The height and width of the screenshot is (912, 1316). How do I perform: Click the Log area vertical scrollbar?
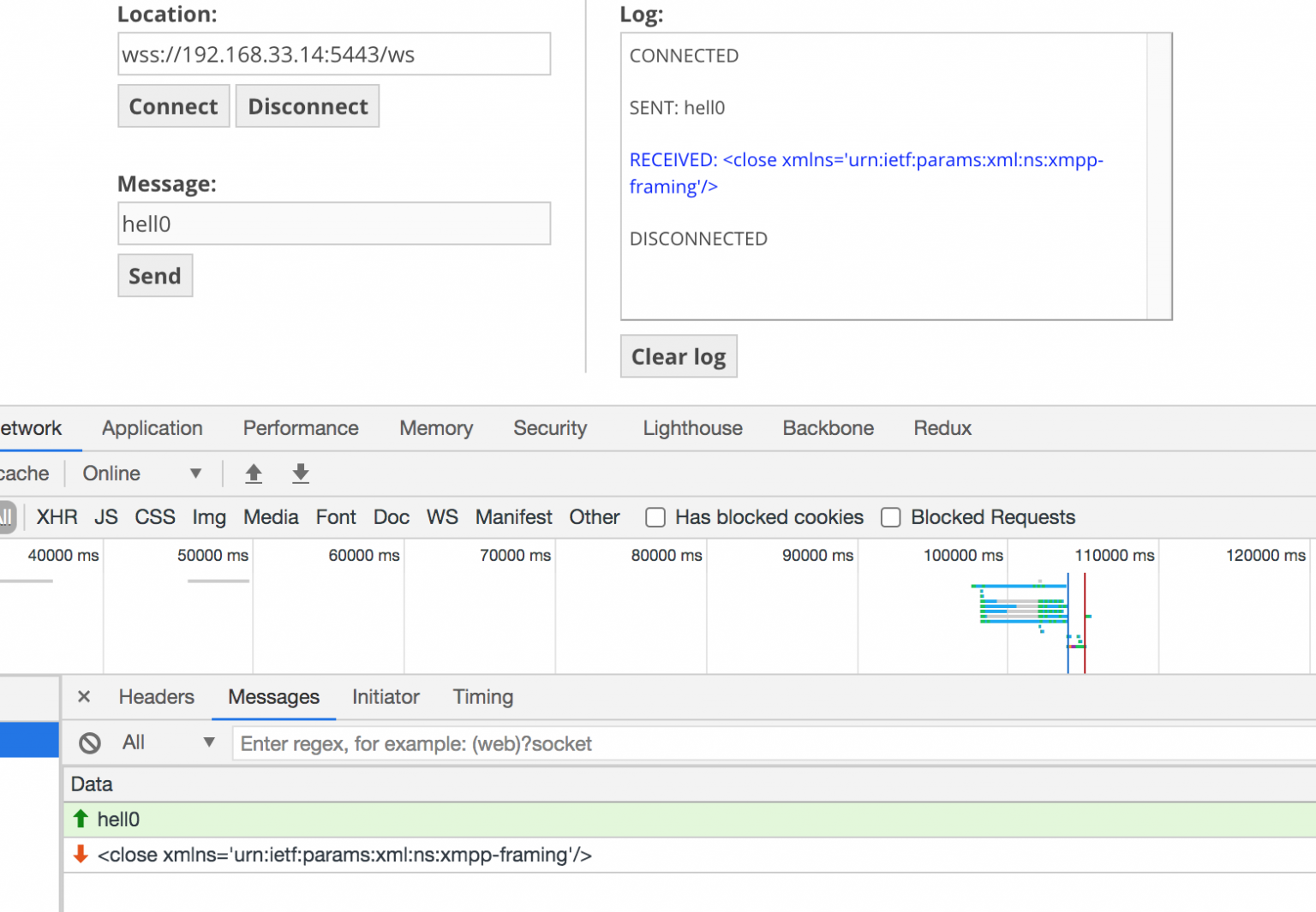(x=1159, y=176)
